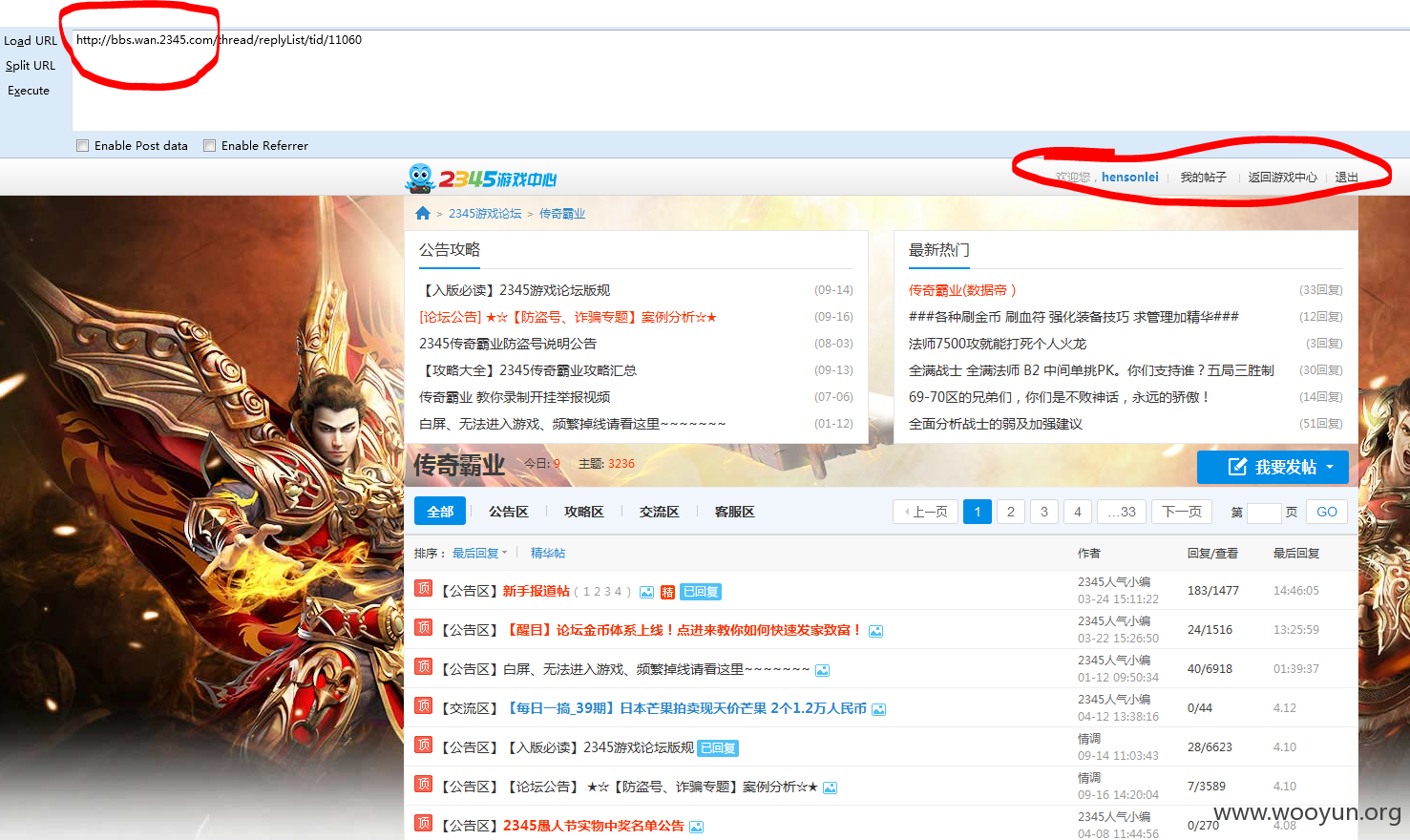Click image icon beside 案例分析 thread row
Viewport: 1410px width, 840px height.
(x=830, y=787)
